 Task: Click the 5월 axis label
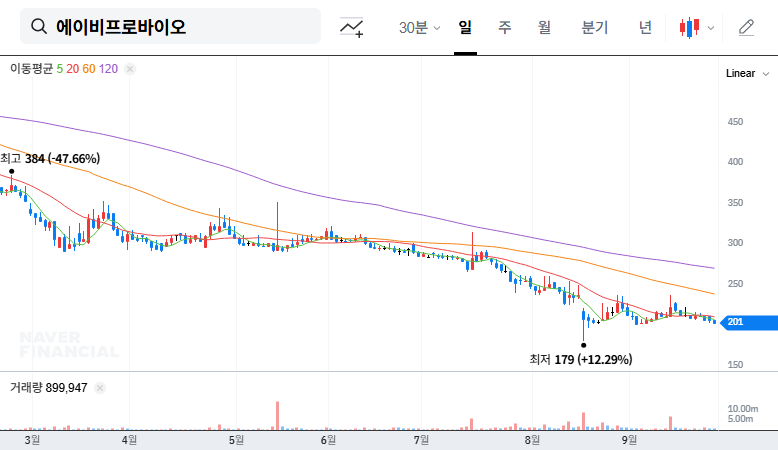point(236,440)
